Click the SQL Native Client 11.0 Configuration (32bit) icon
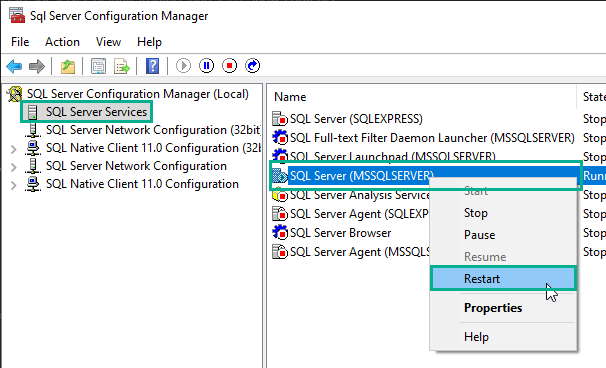Viewport: 606px width, 368px height. [x=33, y=148]
